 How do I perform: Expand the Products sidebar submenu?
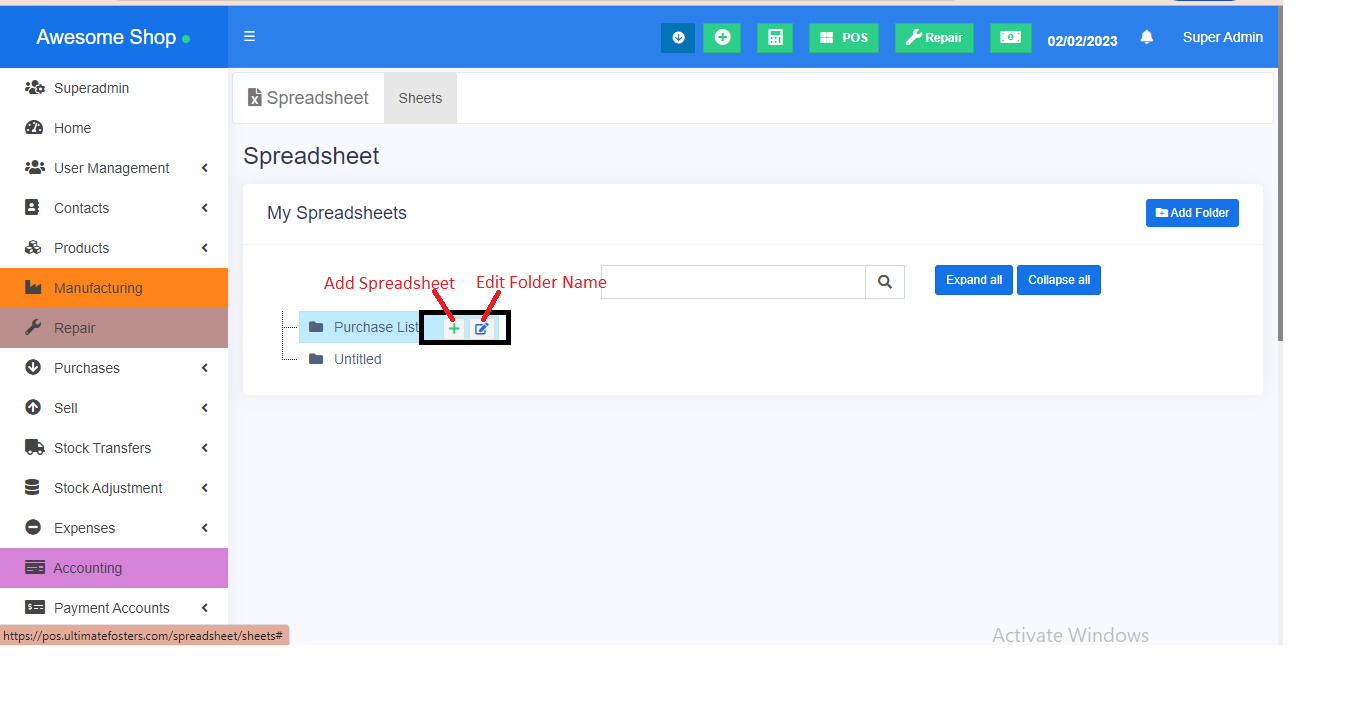coord(82,248)
